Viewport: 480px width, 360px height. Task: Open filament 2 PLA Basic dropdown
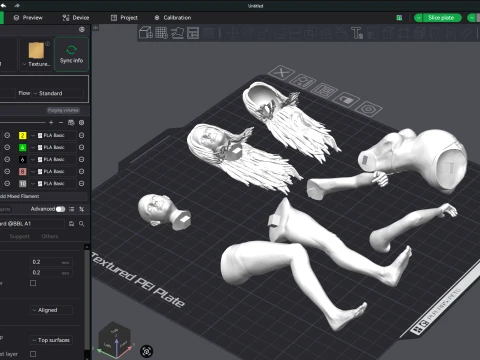(53, 135)
